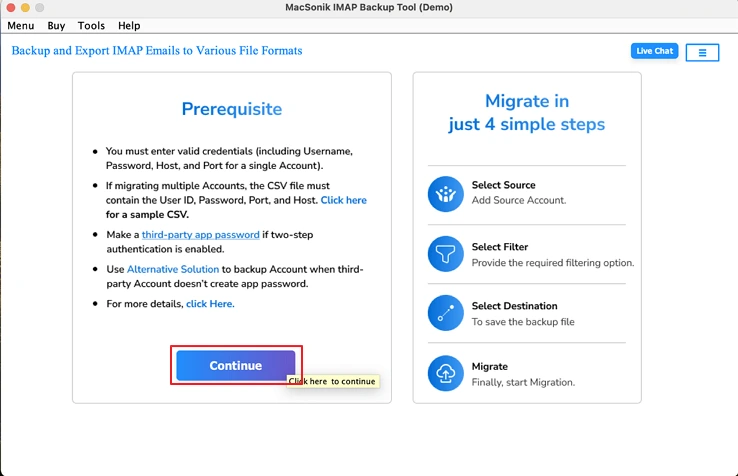
Task: Open the hamburger menu button
Action: pos(702,52)
